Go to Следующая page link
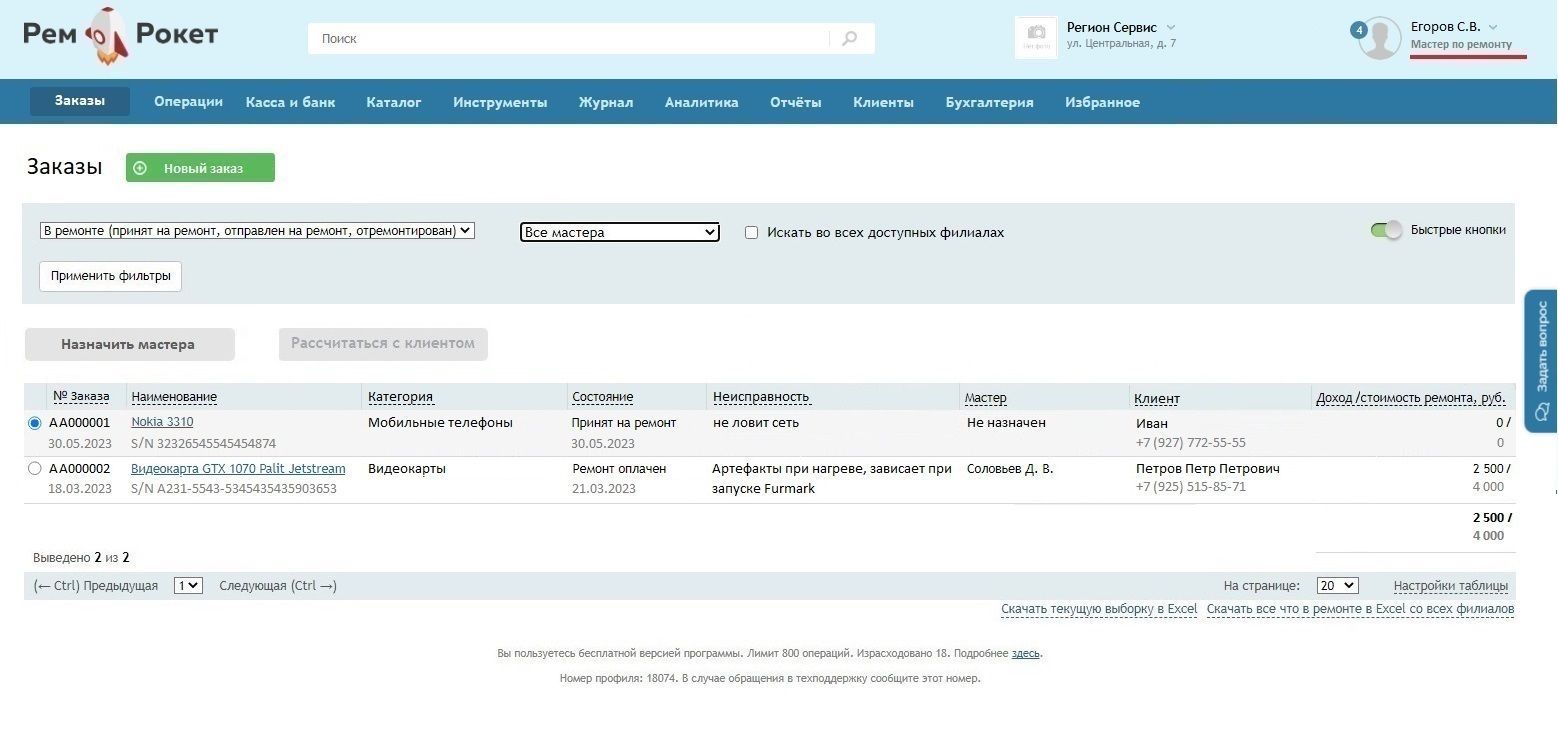 278,586
